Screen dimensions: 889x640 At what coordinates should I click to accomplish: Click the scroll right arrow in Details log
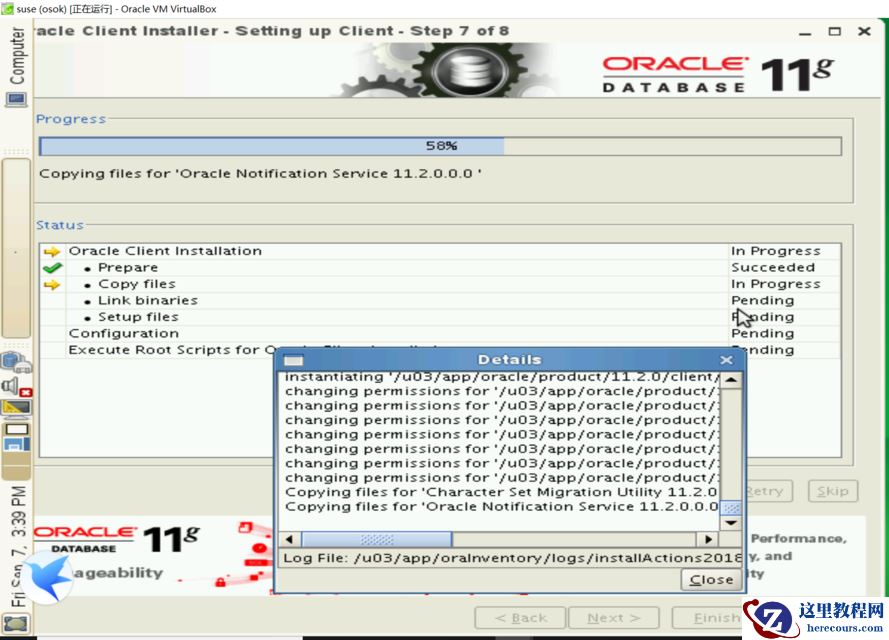click(x=708, y=539)
